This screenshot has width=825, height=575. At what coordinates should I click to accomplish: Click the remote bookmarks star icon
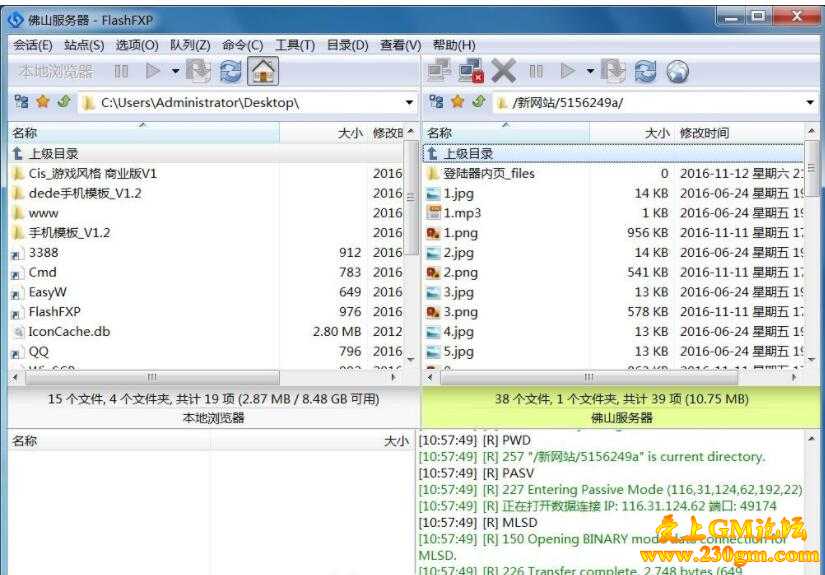click(x=457, y=102)
